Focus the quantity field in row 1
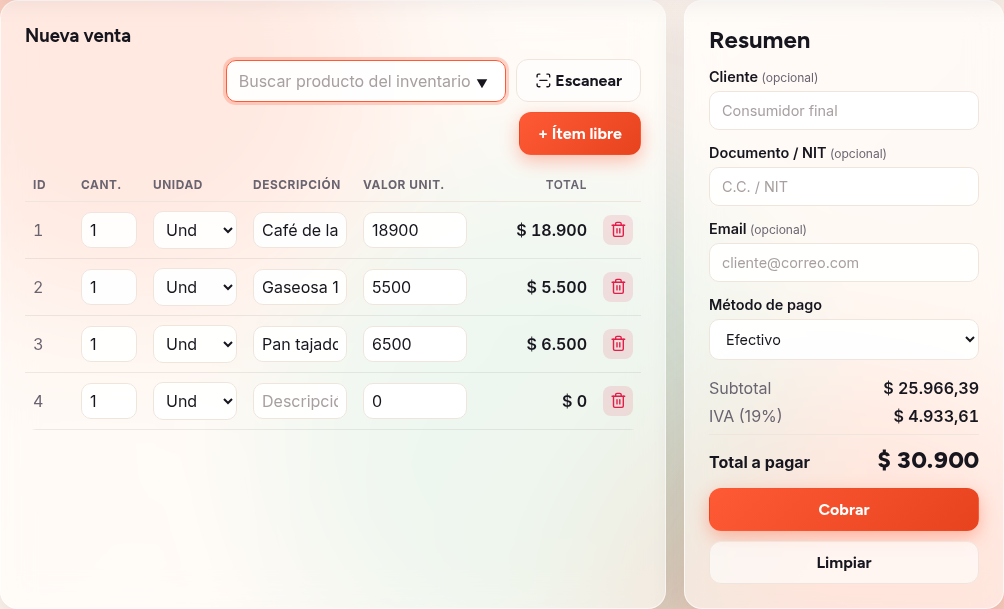Viewport: 1004px width, 609px height. 109,230
